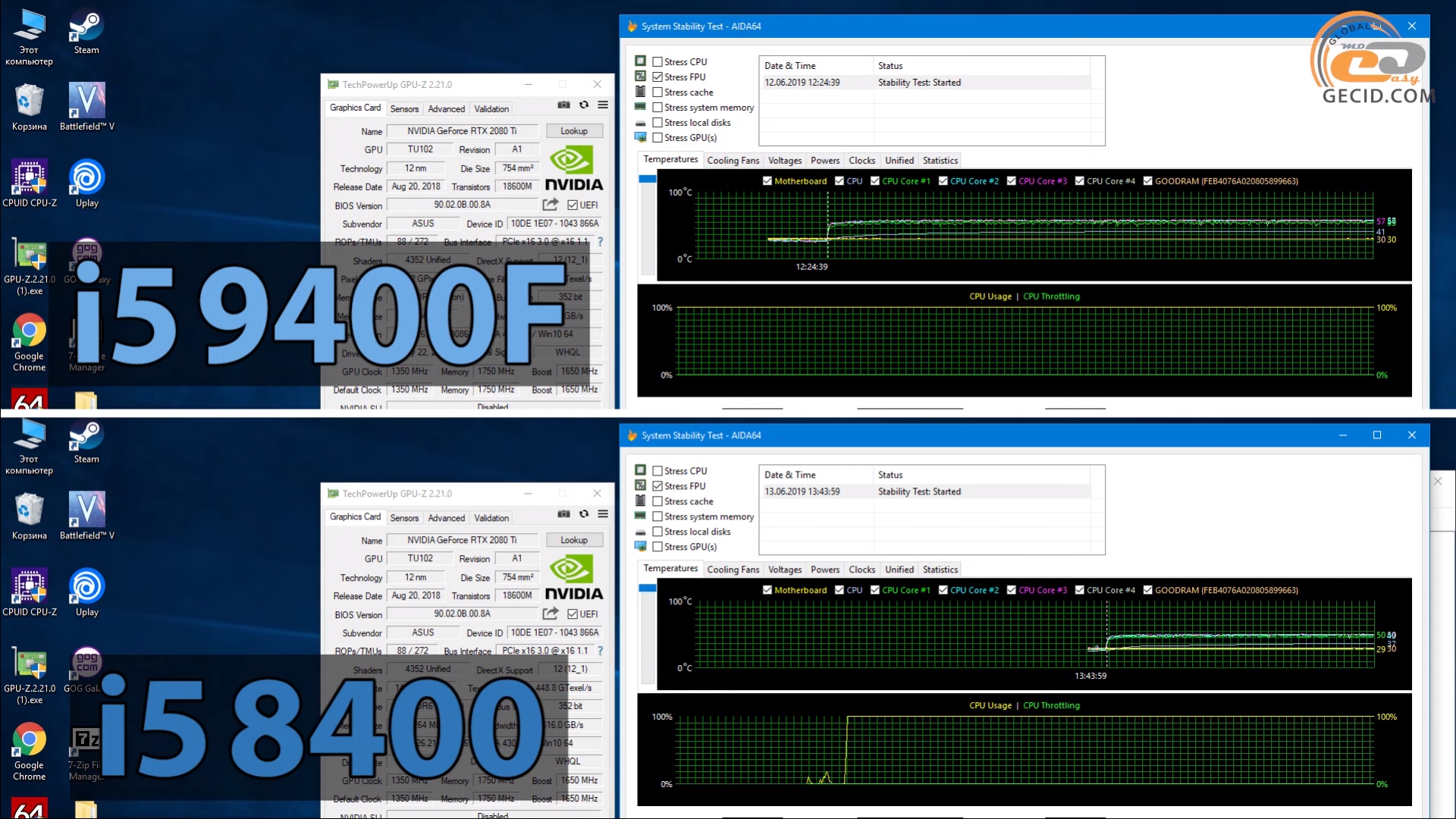1456x819 pixels.
Task: Open Battlefield V shortcut on upper desktop
Action: (86, 107)
